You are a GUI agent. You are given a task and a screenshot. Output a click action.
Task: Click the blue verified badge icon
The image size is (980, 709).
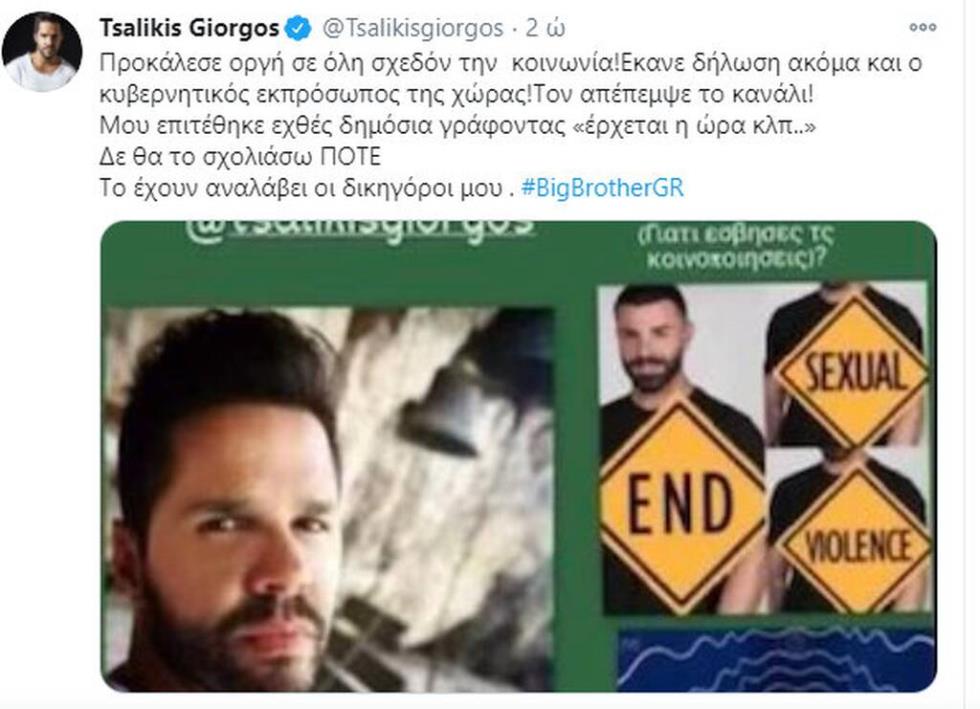(299, 28)
